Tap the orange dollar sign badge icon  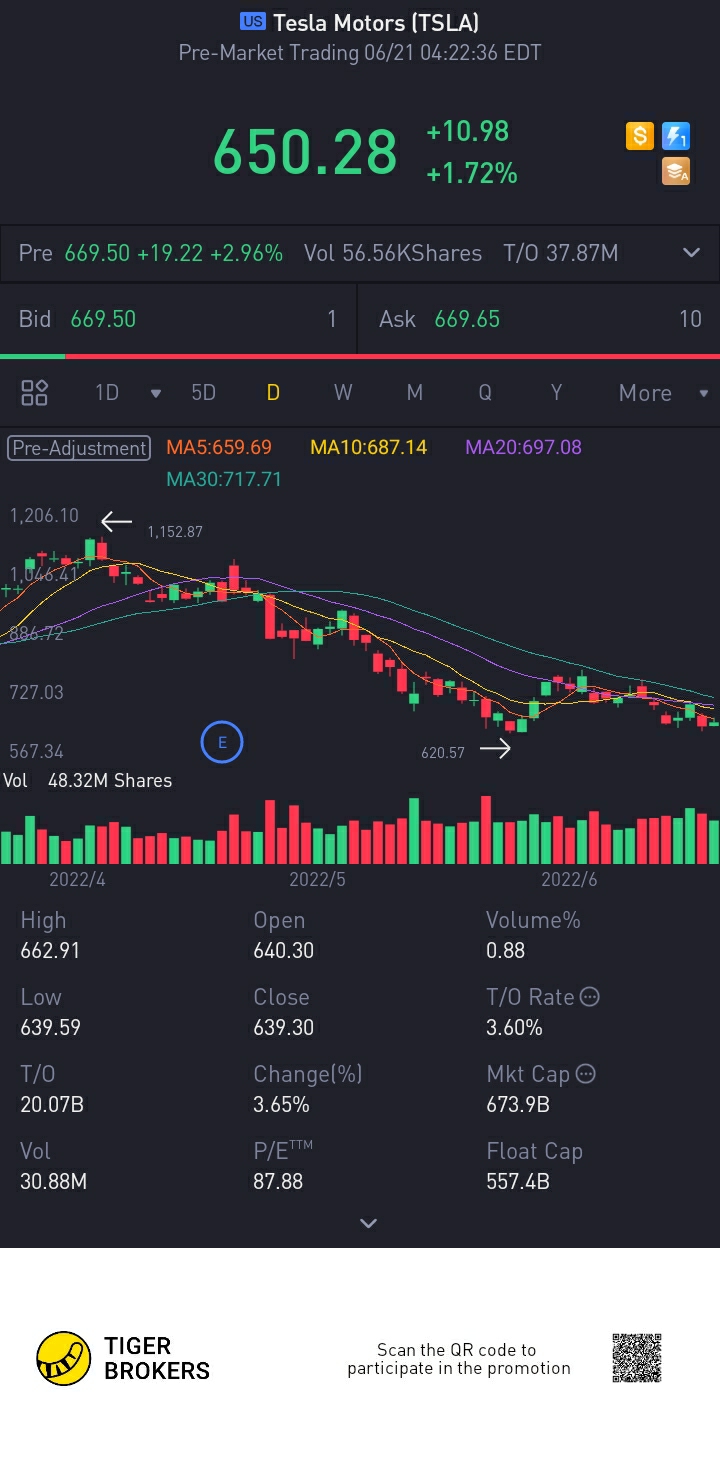click(640, 136)
